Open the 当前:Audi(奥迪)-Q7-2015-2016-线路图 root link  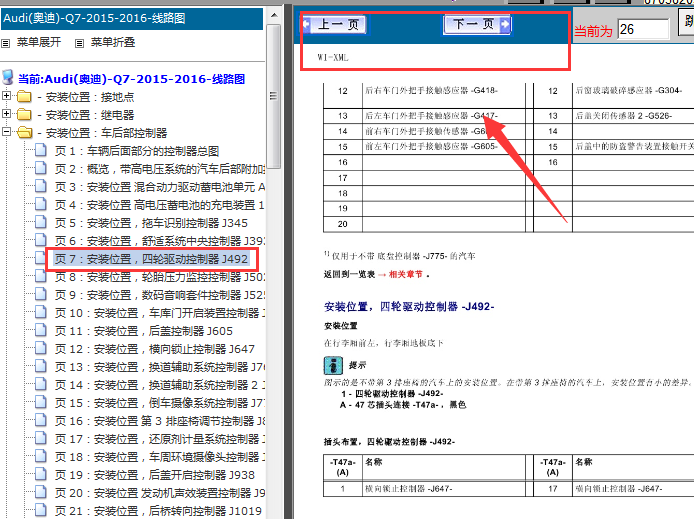[x=131, y=79]
